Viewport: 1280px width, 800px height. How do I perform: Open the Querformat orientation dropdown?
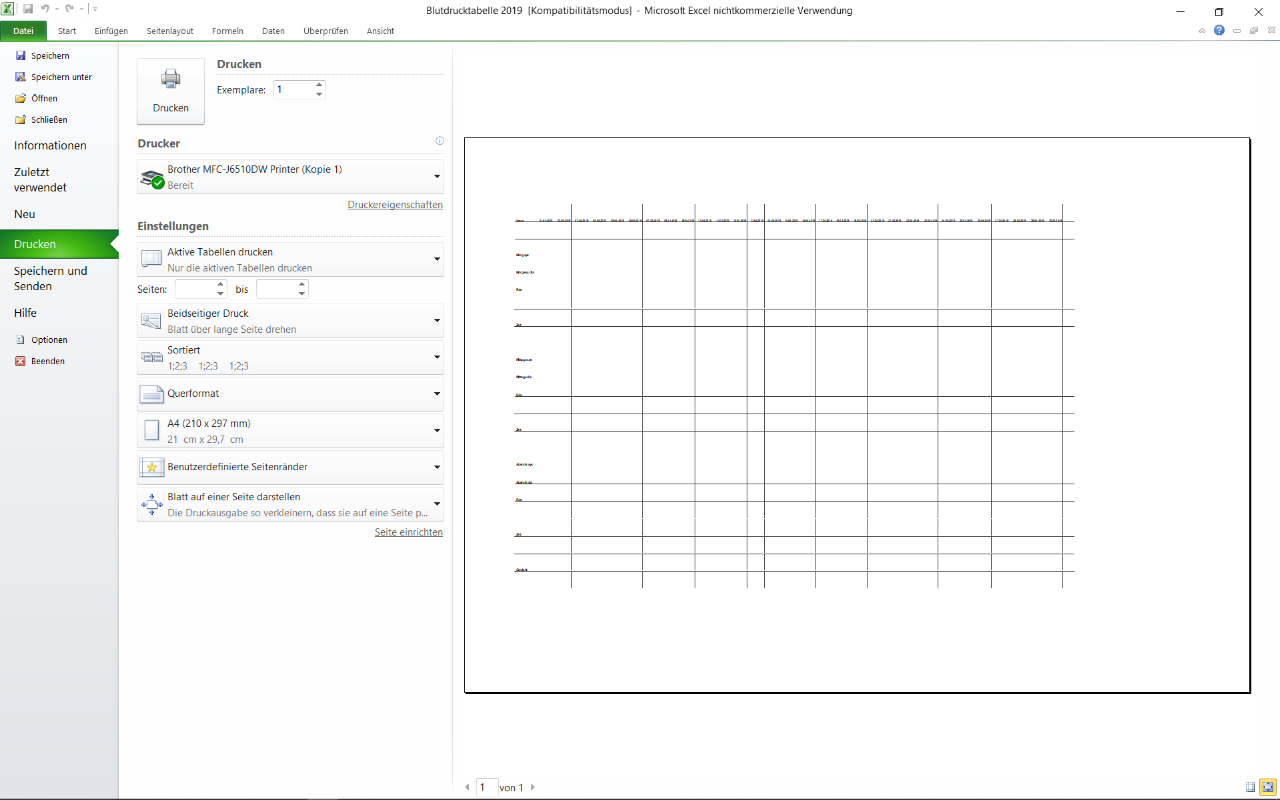click(290, 394)
